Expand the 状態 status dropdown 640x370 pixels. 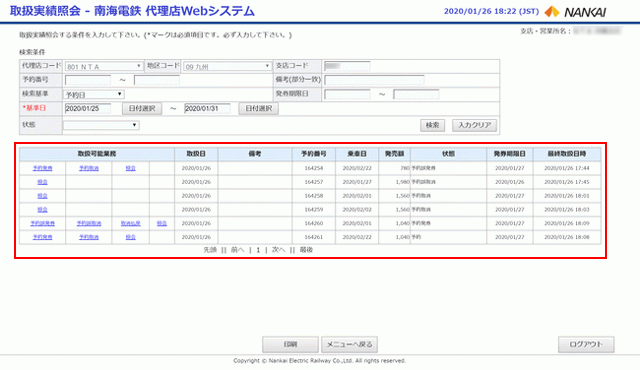(101, 125)
